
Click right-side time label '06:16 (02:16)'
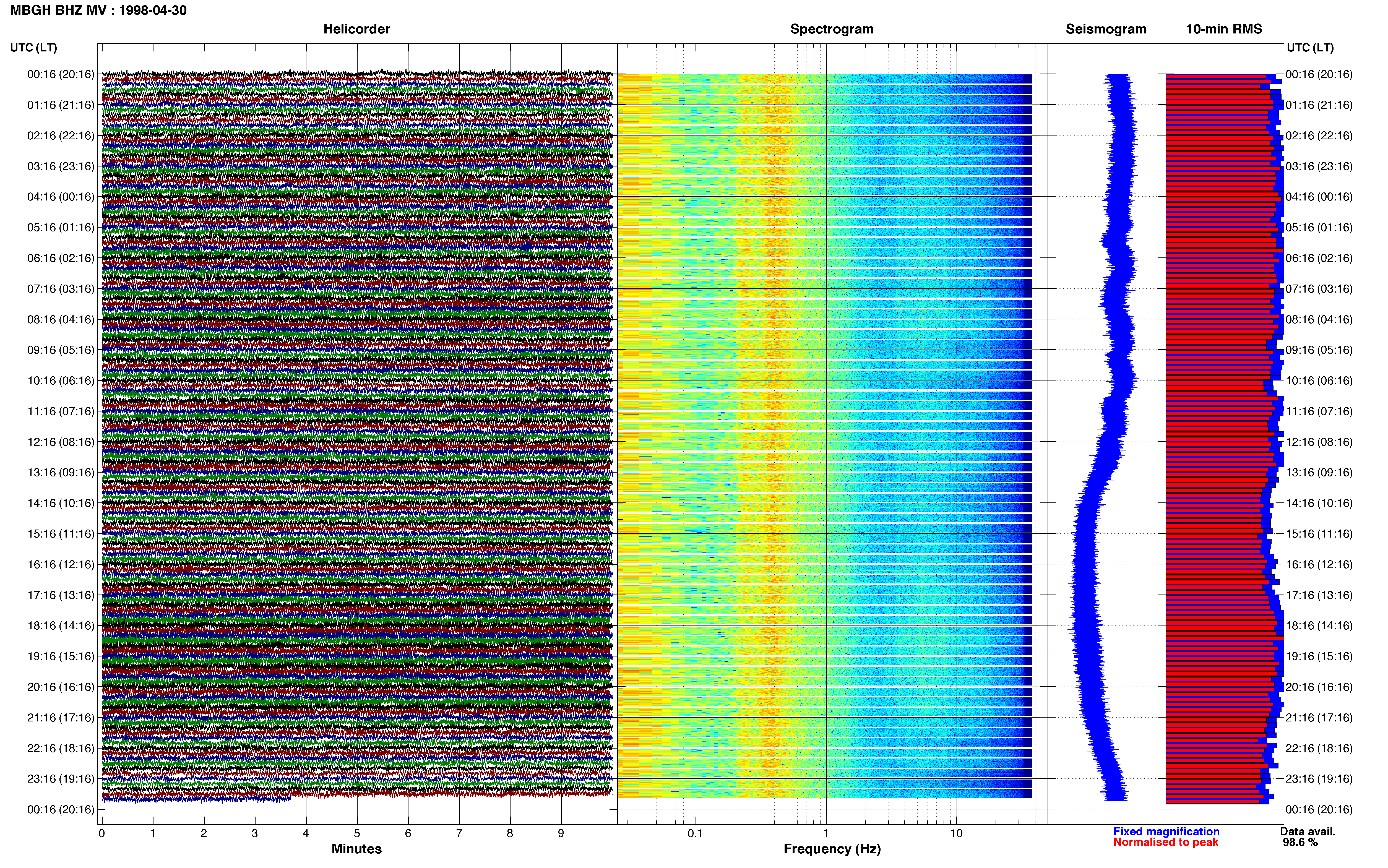[x=1319, y=258]
